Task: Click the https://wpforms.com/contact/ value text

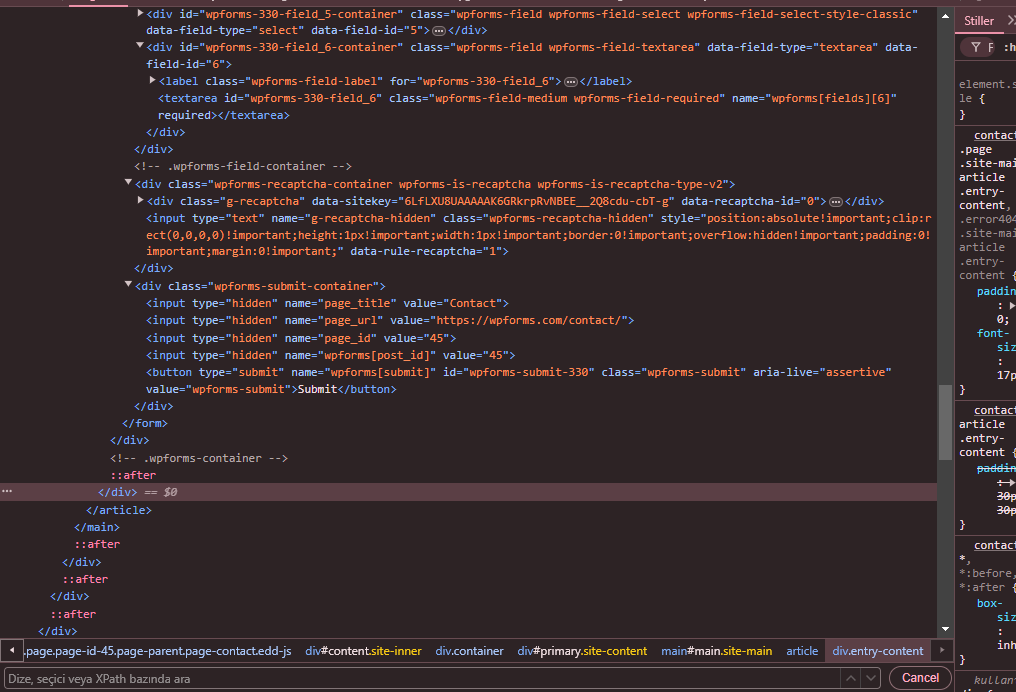Action: (527, 320)
